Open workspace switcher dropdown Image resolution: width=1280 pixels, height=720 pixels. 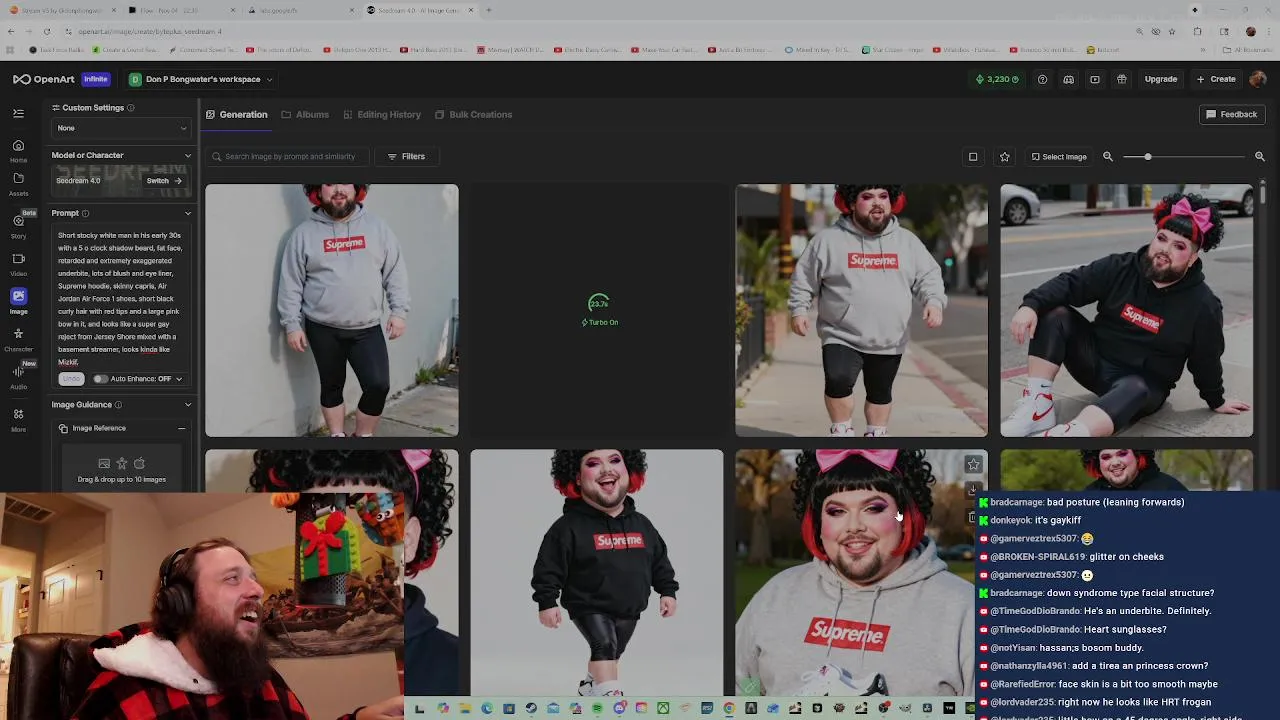[x=200, y=79]
